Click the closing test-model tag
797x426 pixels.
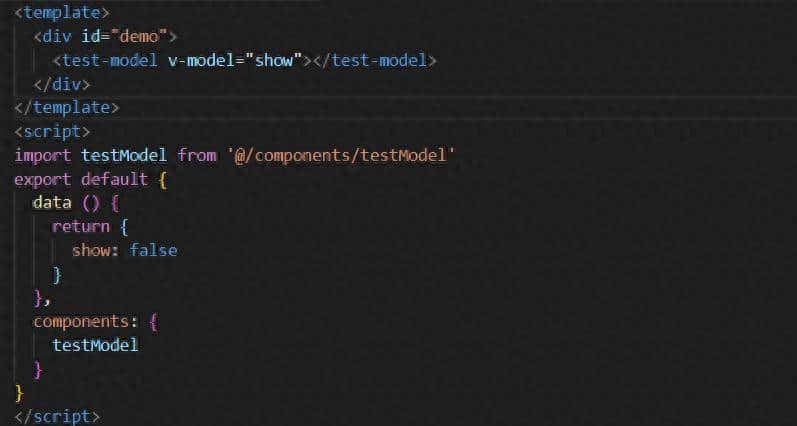pyautogui.click(x=375, y=60)
